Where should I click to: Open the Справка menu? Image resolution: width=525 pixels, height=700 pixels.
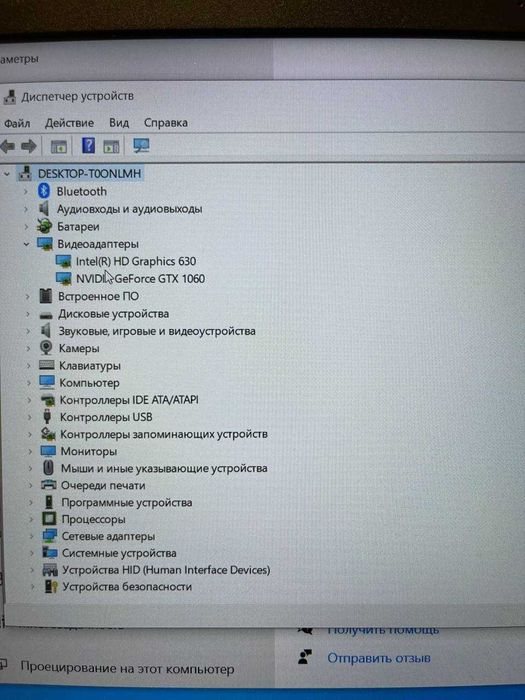(166, 123)
